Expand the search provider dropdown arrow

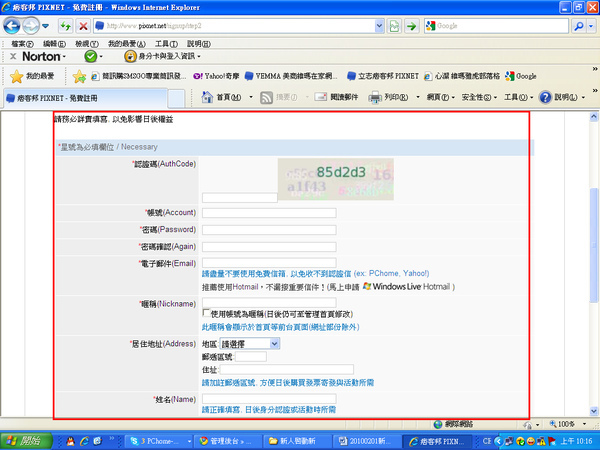pyautogui.click(x=592, y=26)
